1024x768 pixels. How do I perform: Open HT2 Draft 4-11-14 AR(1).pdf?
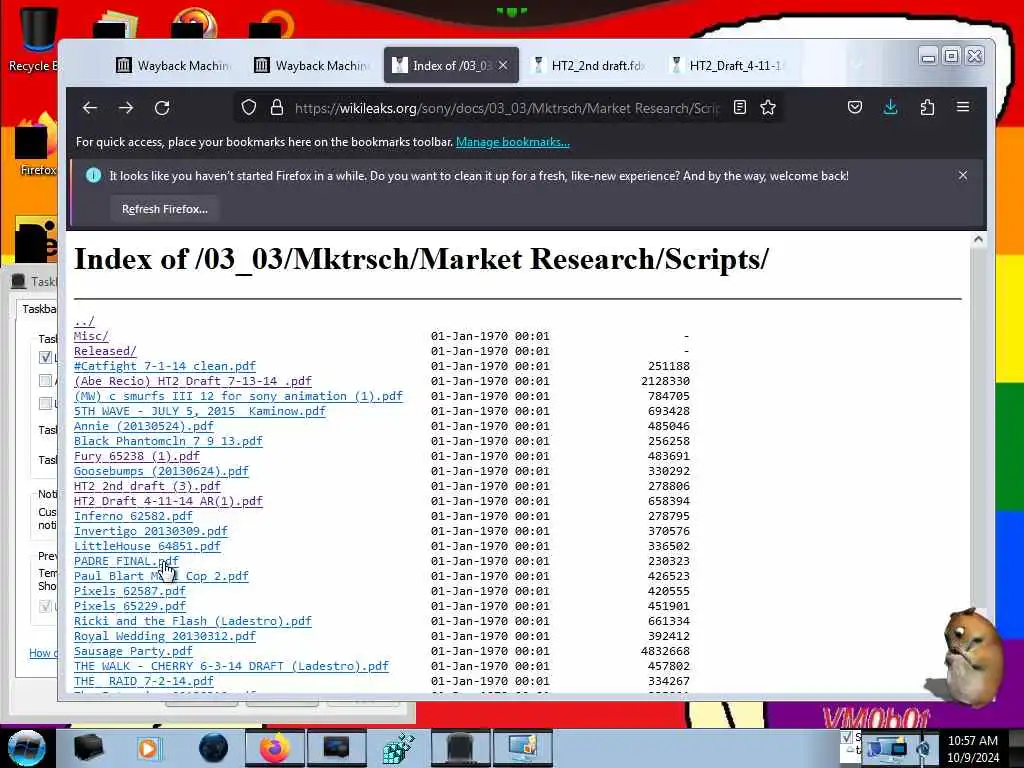point(168,502)
